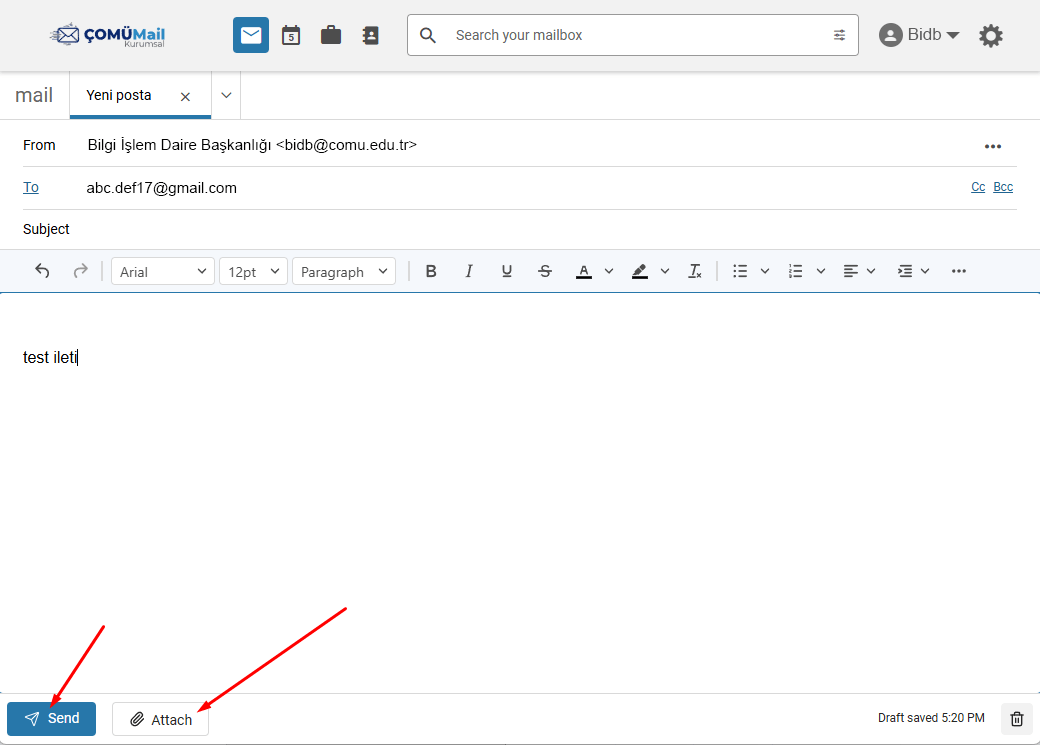The image size is (1040, 745).
Task: Expand the tab list chevron
Action: point(226,96)
